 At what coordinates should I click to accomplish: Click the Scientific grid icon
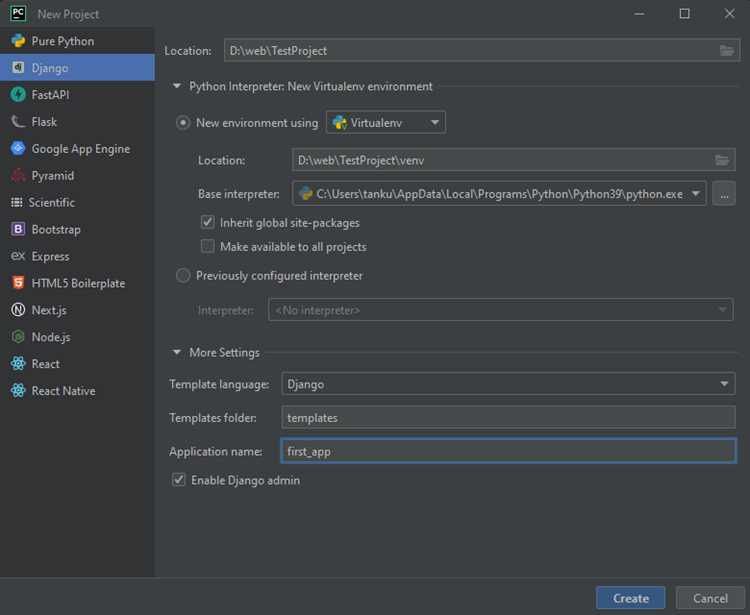(17, 202)
